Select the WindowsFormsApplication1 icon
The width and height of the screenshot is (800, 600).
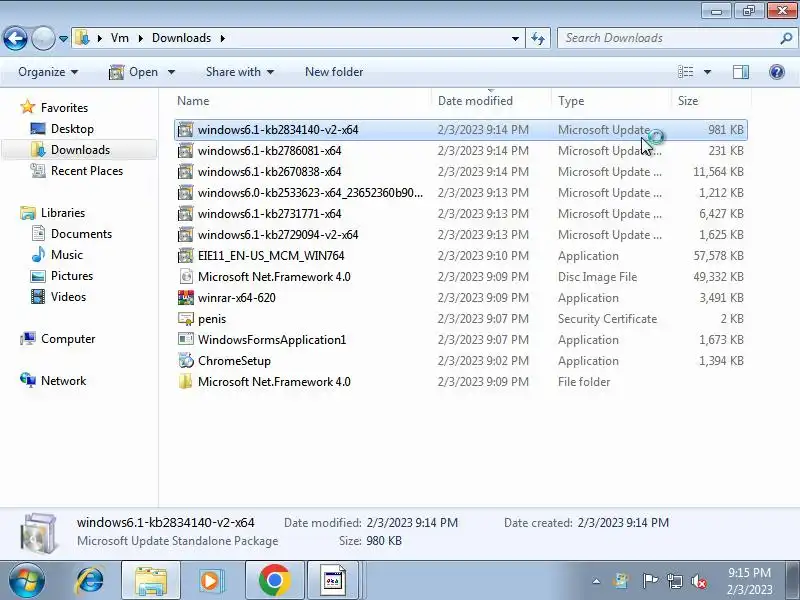coord(186,339)
